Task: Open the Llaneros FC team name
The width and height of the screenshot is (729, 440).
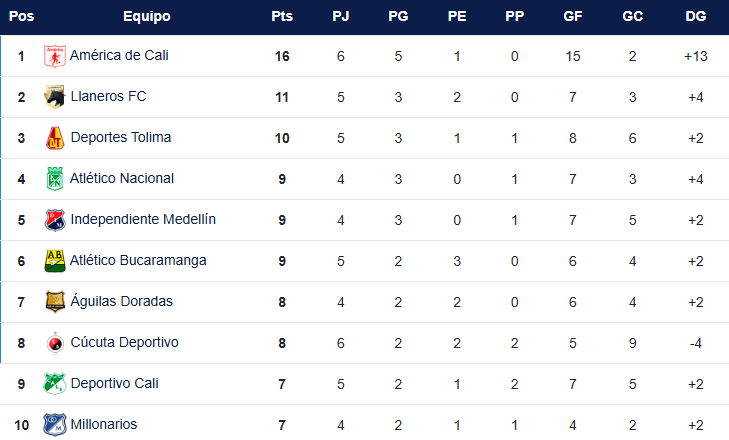Action: tap(108, 96)
